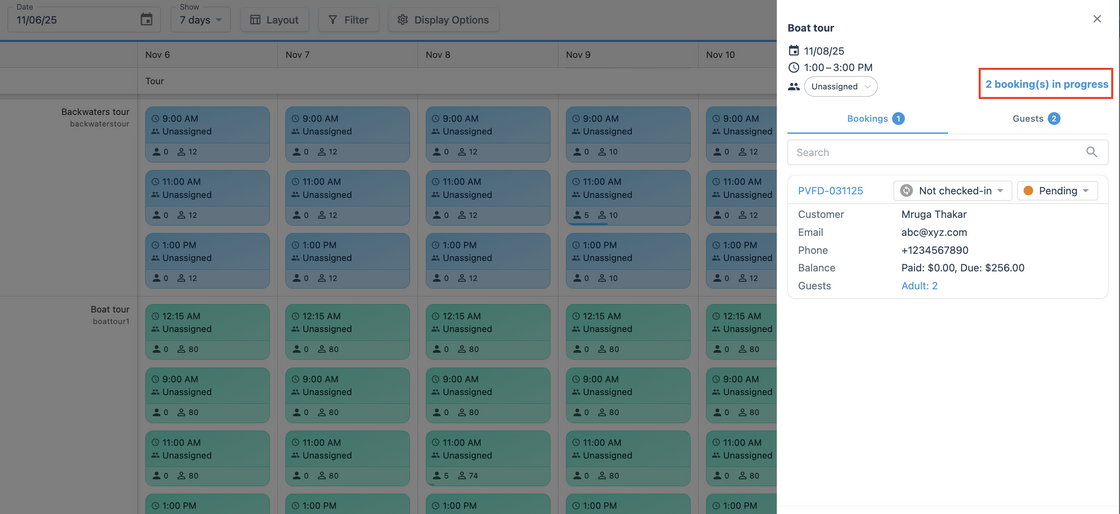Open the Pending status dropdown
Image resolution: width=1120 pixels, height=514 pixels.
(x=1057, y=191)
